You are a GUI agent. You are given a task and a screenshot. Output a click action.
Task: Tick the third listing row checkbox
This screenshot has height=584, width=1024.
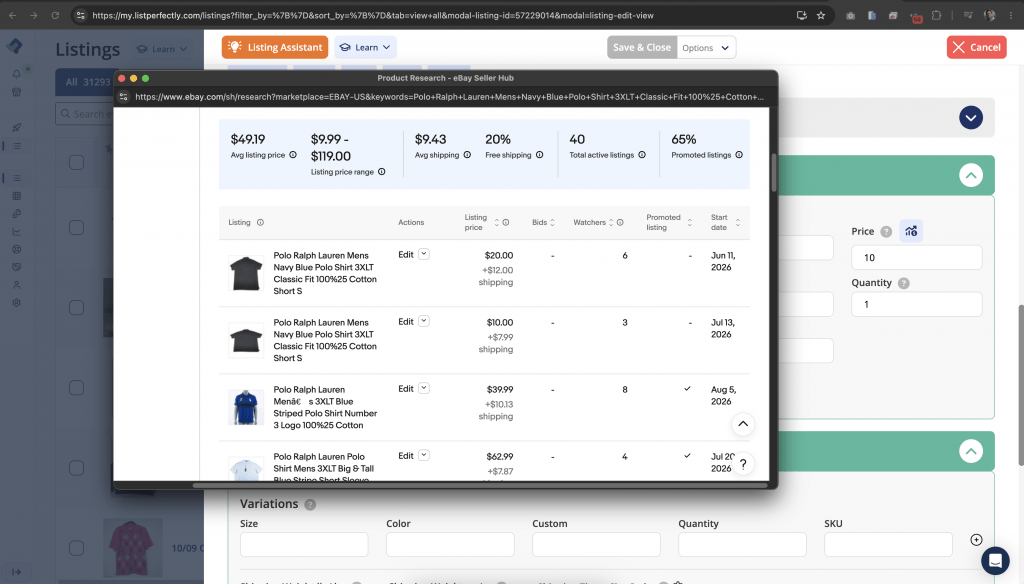point(76,308)
